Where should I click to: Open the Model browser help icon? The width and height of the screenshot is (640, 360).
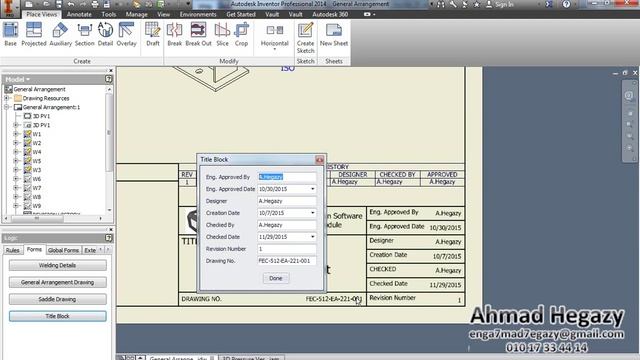tap(109, 79)
